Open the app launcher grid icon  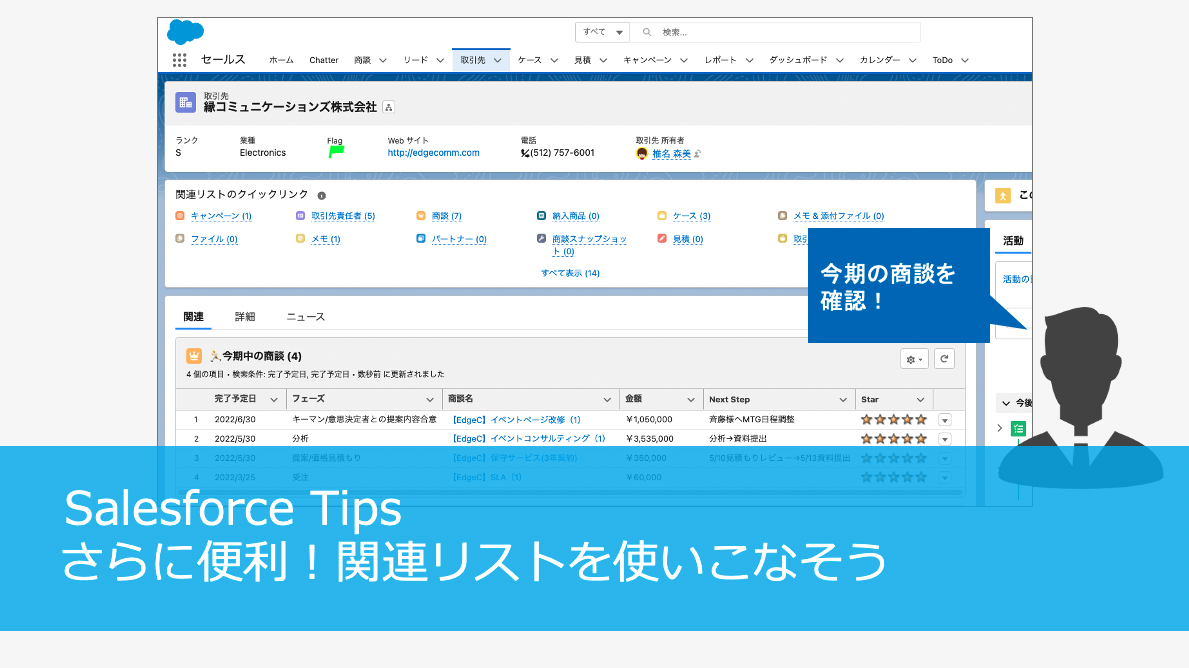(179, 60)
